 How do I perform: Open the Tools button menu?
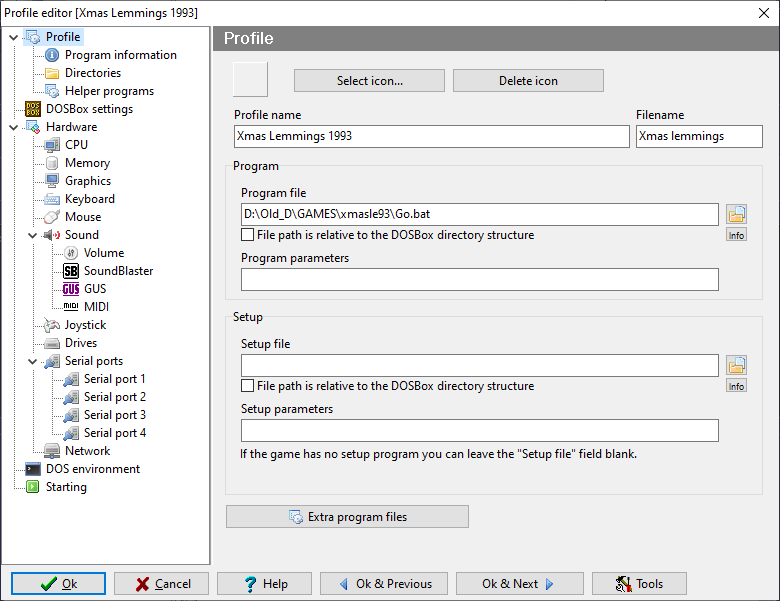point(639,584)
